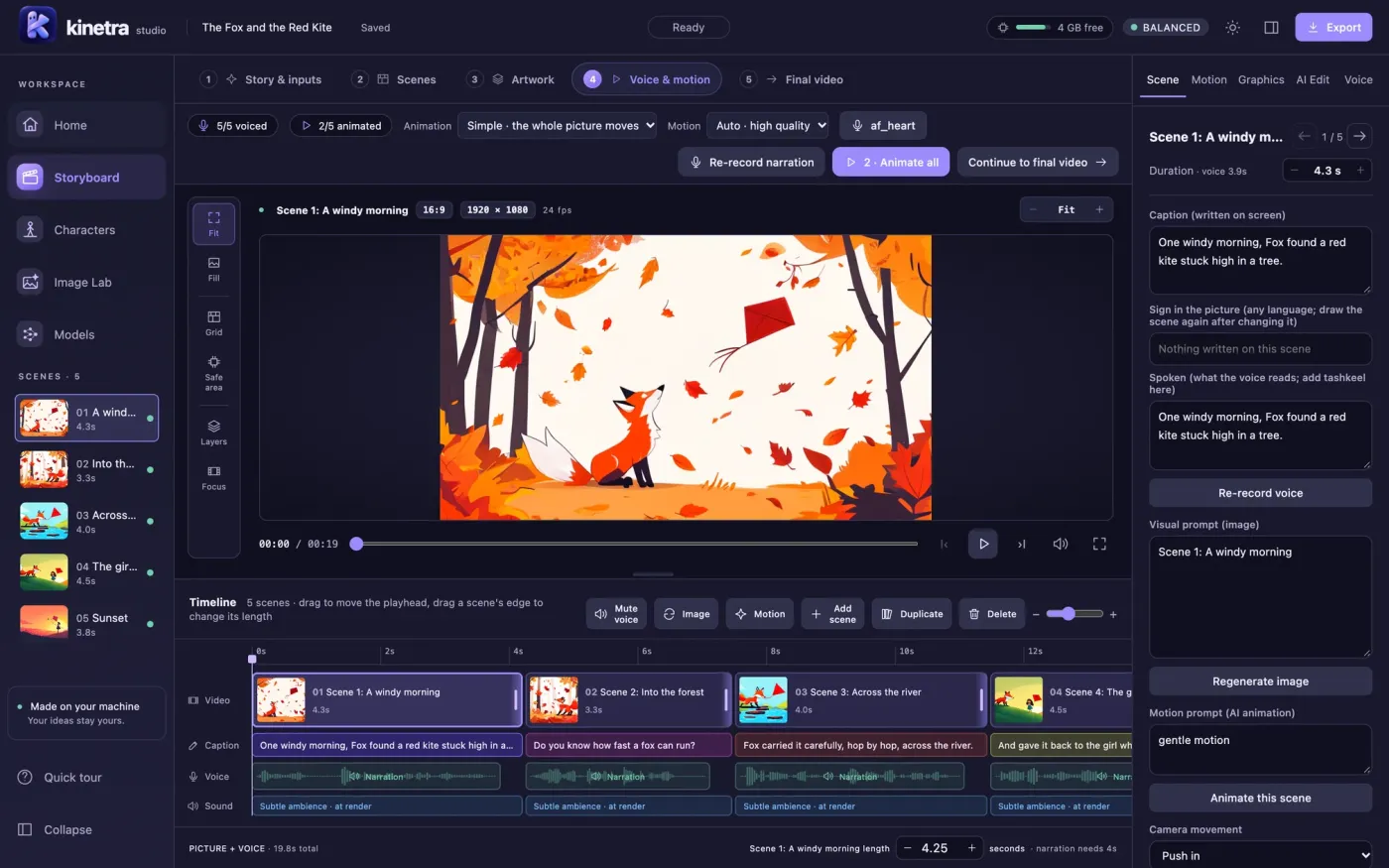Enter fullscreen preview mode

tap(1099, 544)
